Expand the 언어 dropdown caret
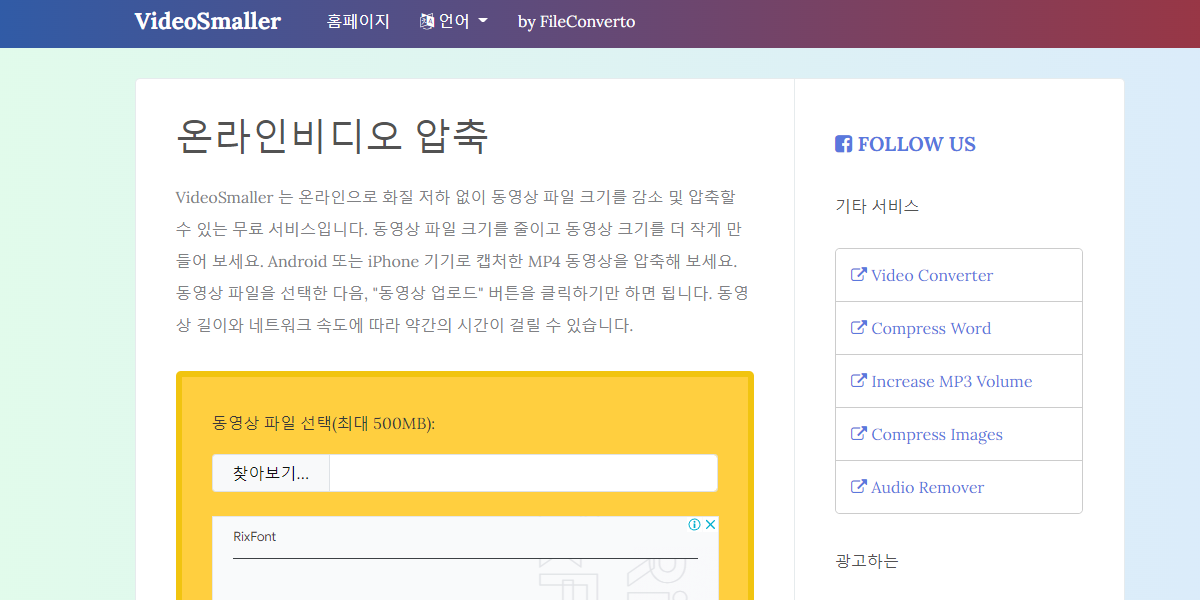 (x=483, y=21)
